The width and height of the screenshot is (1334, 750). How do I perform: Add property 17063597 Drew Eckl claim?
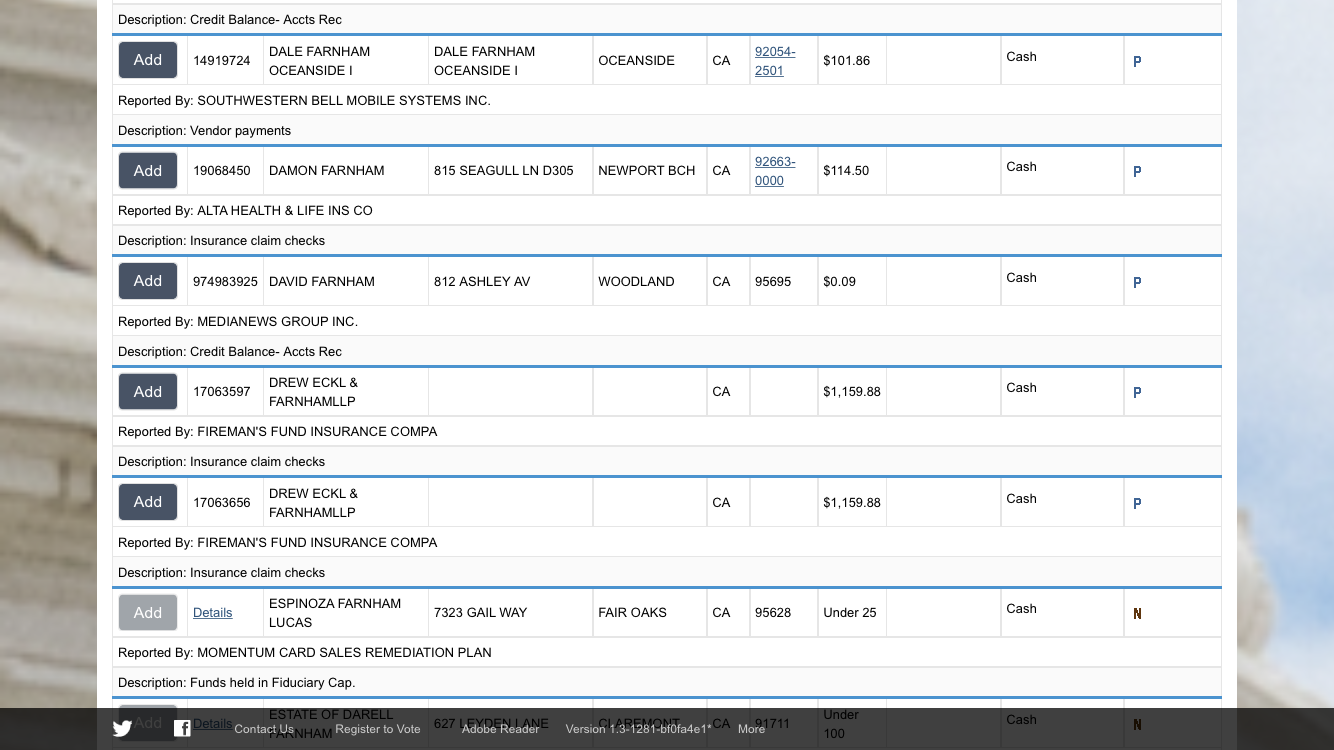tap(148, 392)
